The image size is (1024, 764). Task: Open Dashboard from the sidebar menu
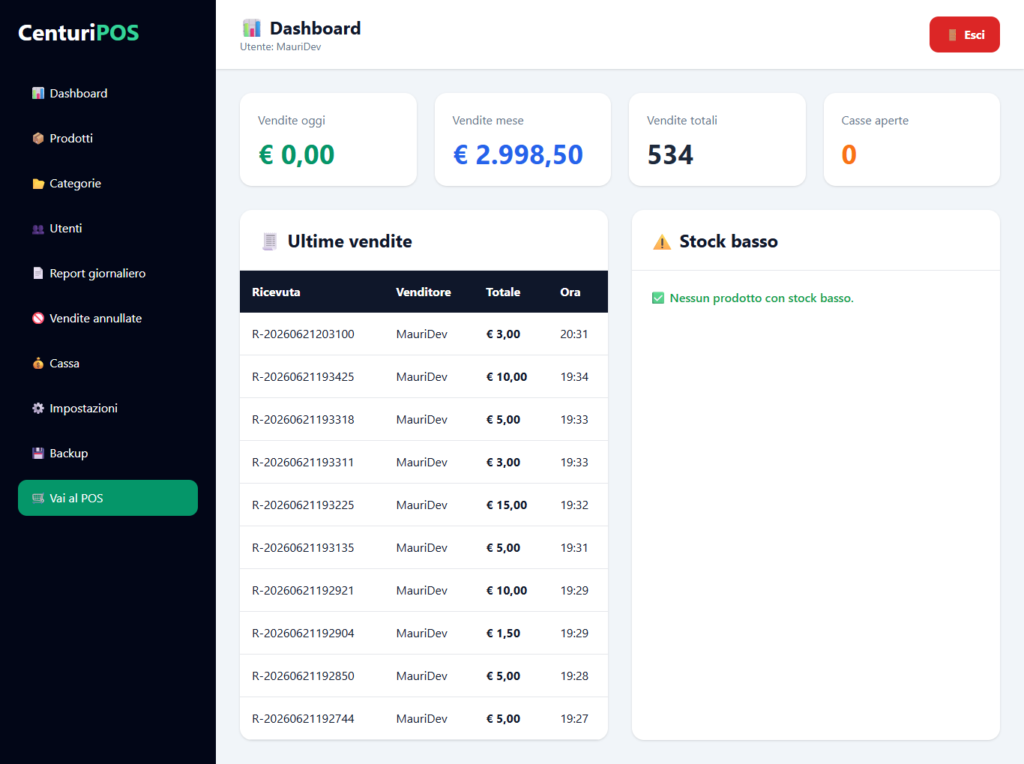[108, 93]
